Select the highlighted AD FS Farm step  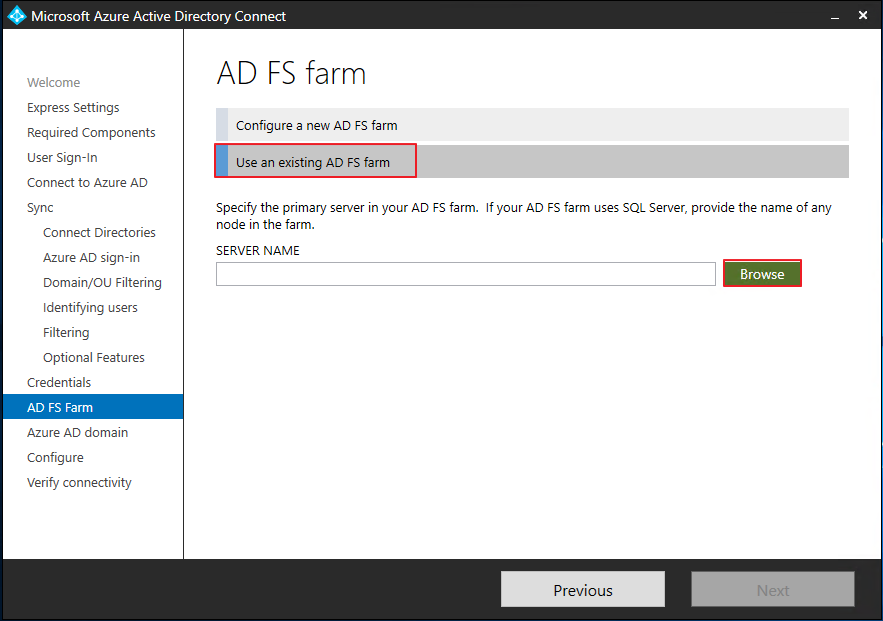coord(93,407)
